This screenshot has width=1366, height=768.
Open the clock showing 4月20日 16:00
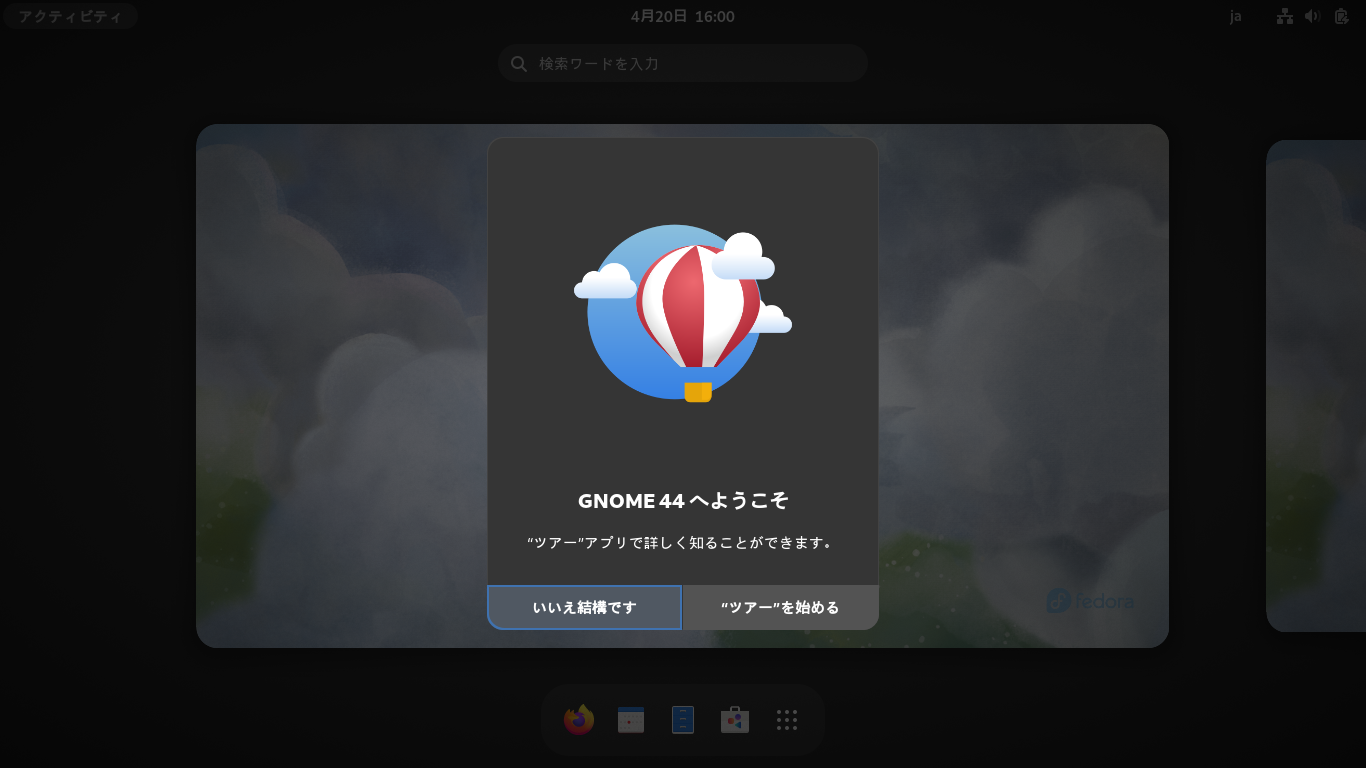click(x=683, y=16)
